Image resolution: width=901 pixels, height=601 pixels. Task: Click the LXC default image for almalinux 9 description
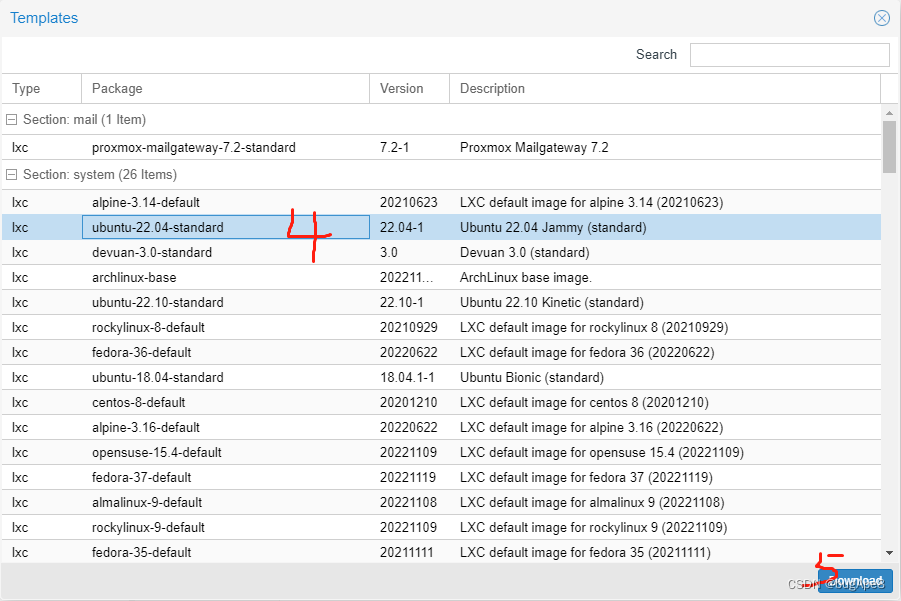pyautogui.click(x=592, y=503)
